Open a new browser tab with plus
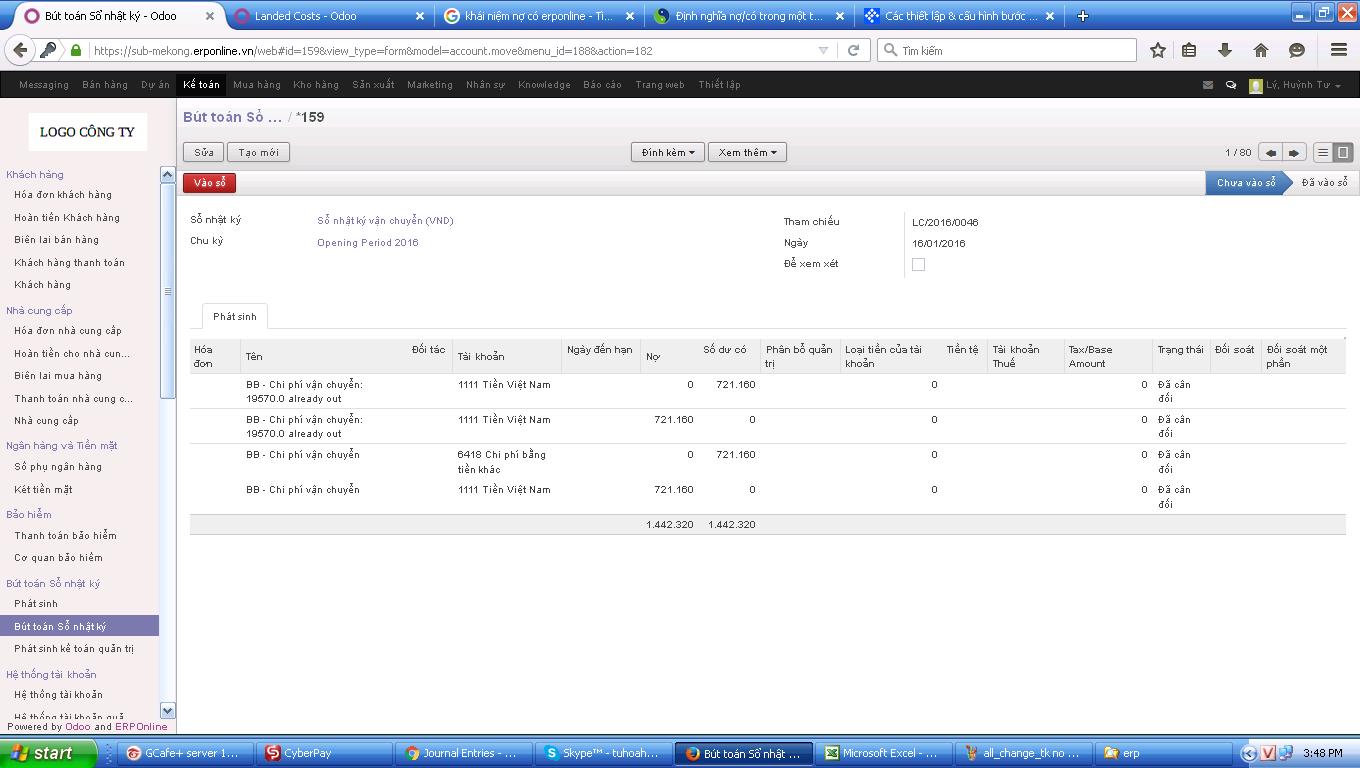Screen dimensions: 1360x768 pos(1082,16)
